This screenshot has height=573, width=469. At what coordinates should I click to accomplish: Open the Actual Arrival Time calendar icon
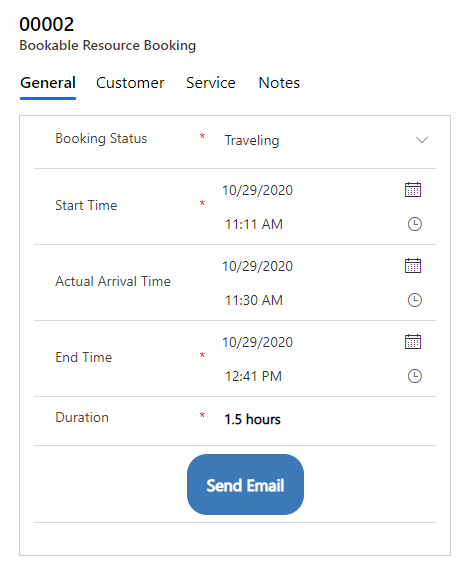(x=413, y=266)
